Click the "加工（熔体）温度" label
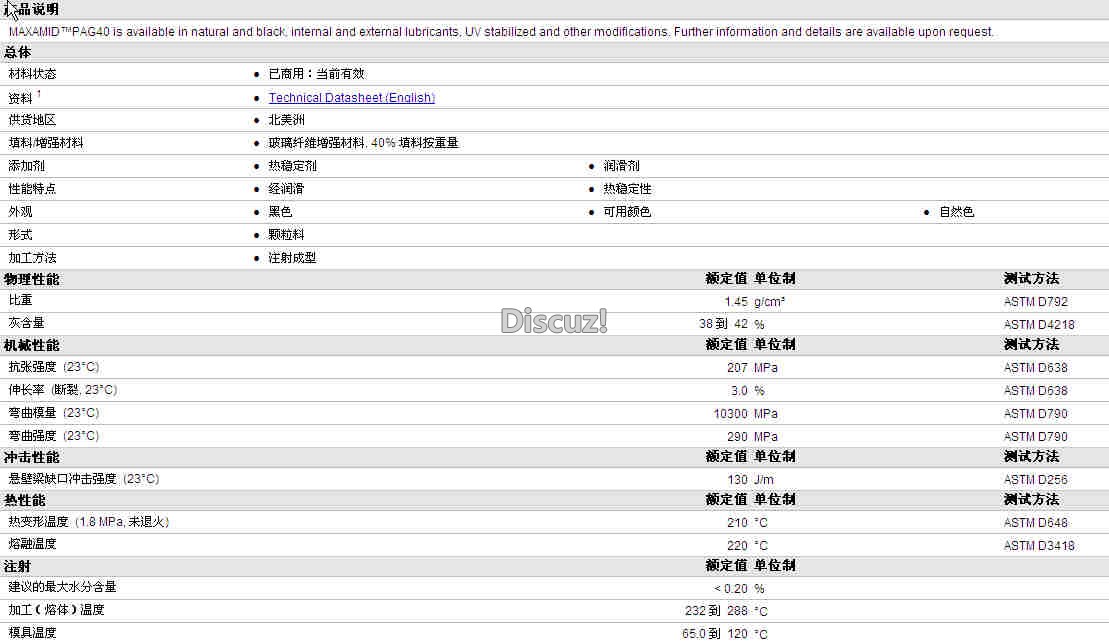The width and height of the screenshot is (1109, 642). [x=57, y=609]
